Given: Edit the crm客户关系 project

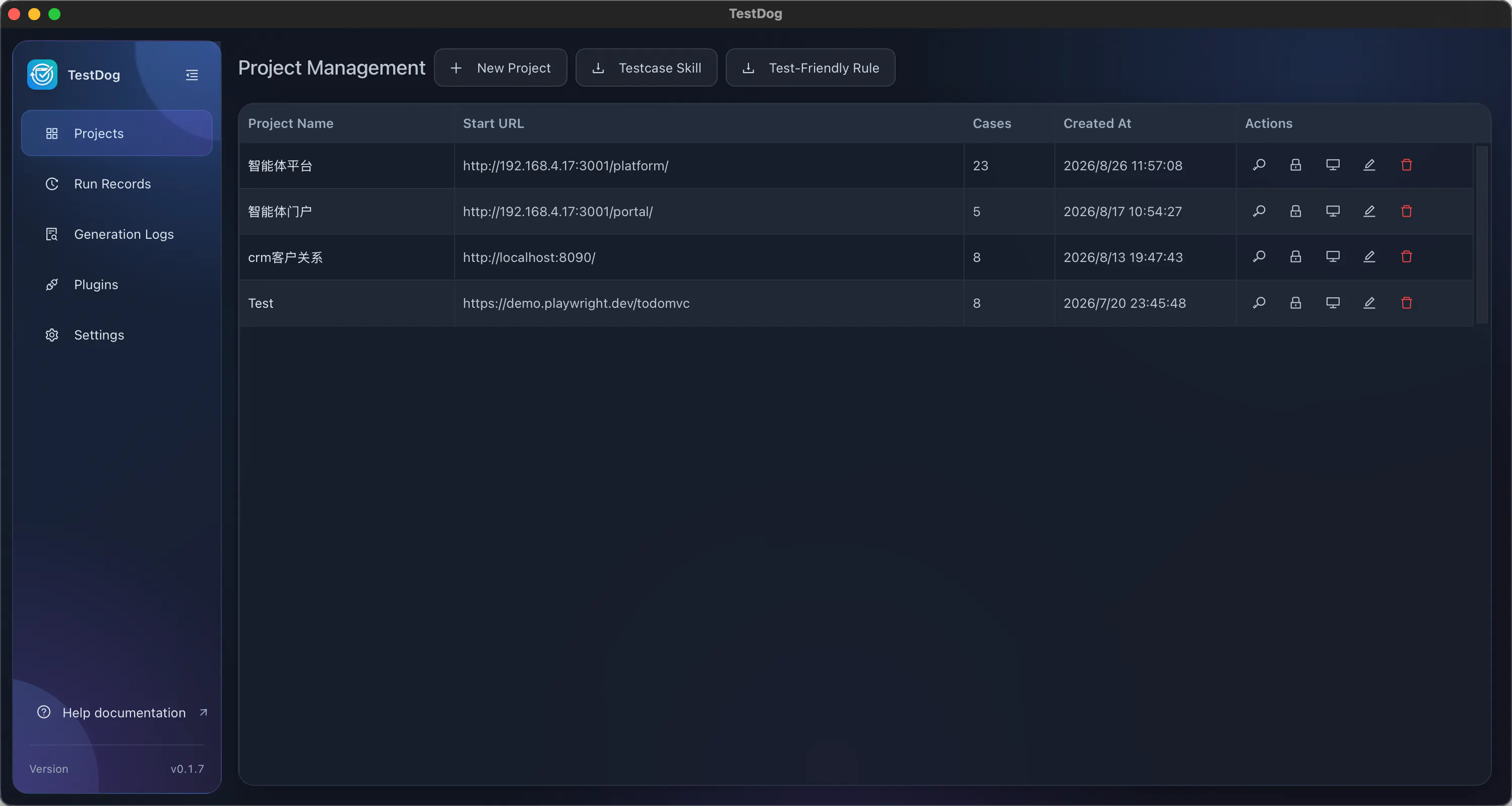Looking at the screenshot, I should click(x=1369, y=256).
